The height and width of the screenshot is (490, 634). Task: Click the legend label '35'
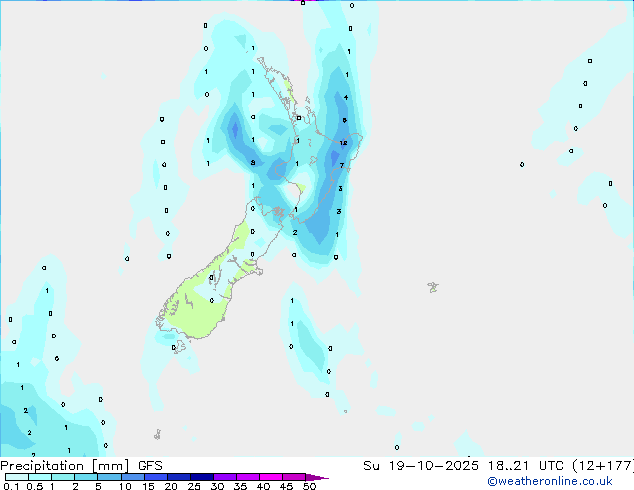pos(240,486)
